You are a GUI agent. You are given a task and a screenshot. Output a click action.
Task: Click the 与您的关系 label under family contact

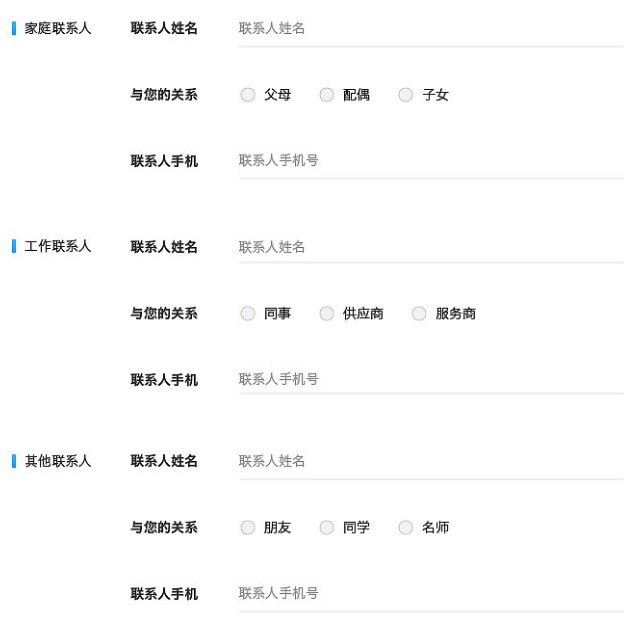pyautogui.click(x=164, y=95)
